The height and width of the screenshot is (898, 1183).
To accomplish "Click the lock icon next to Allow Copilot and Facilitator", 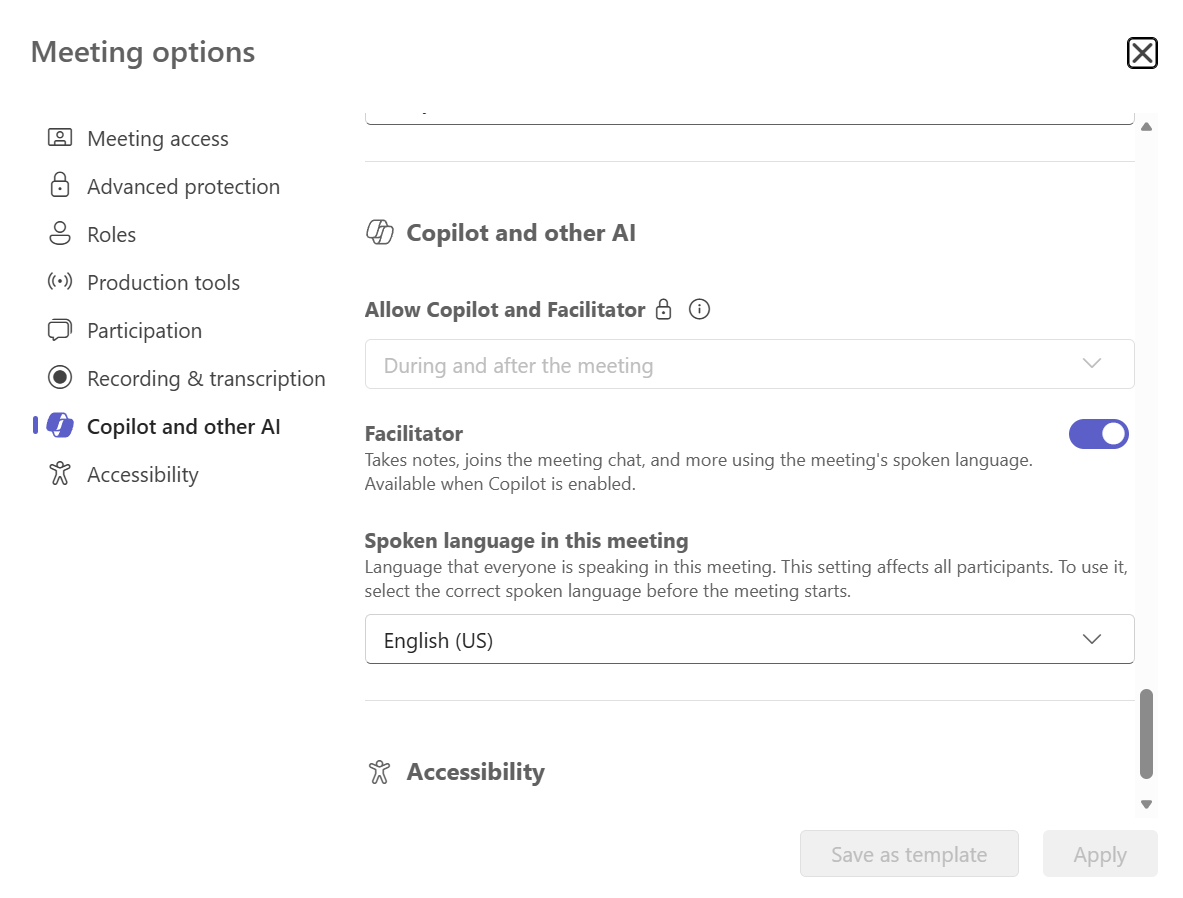I will click(663, 309).
